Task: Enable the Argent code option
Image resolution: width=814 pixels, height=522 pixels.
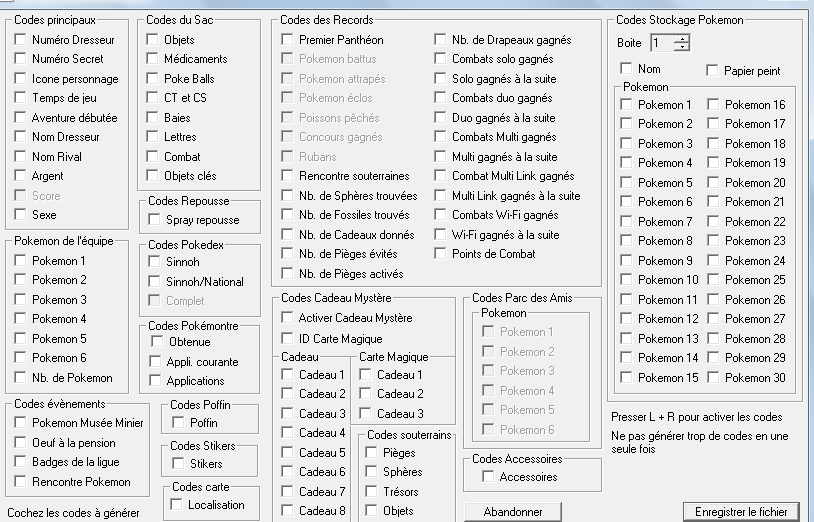Action: (21, 176)
